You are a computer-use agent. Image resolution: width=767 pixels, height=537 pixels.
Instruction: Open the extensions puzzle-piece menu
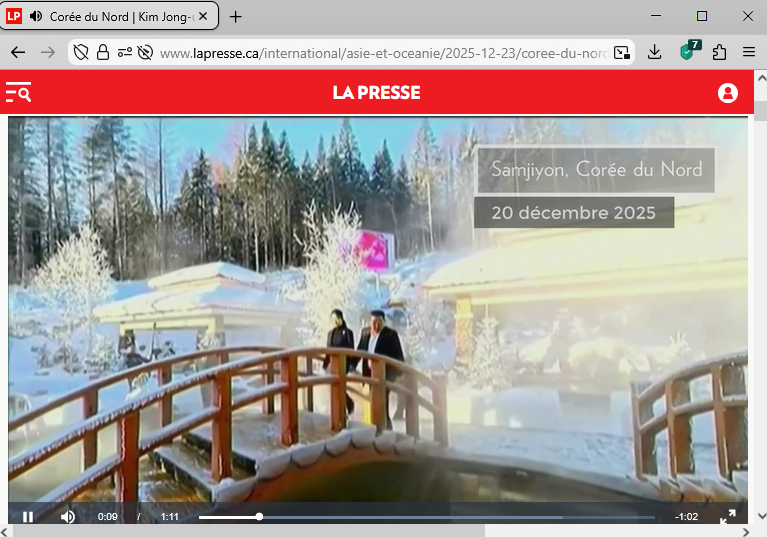point(719,52)
